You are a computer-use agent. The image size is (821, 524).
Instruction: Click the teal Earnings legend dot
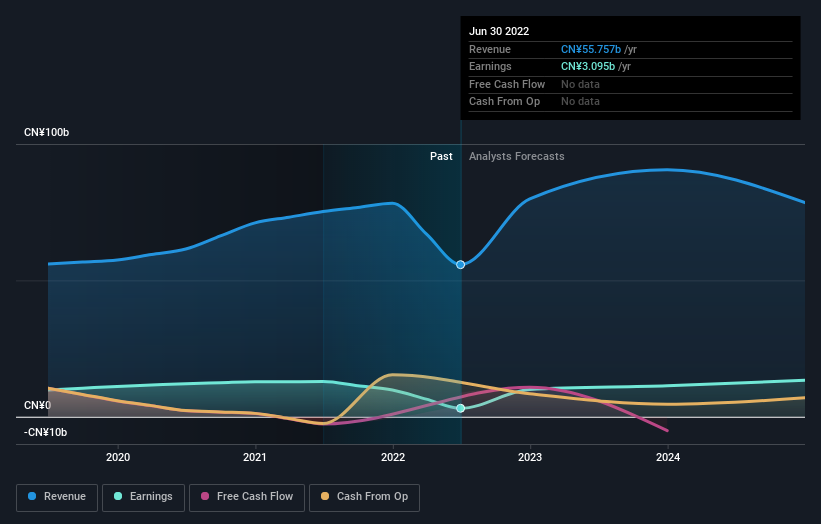(x=118, y=496)
